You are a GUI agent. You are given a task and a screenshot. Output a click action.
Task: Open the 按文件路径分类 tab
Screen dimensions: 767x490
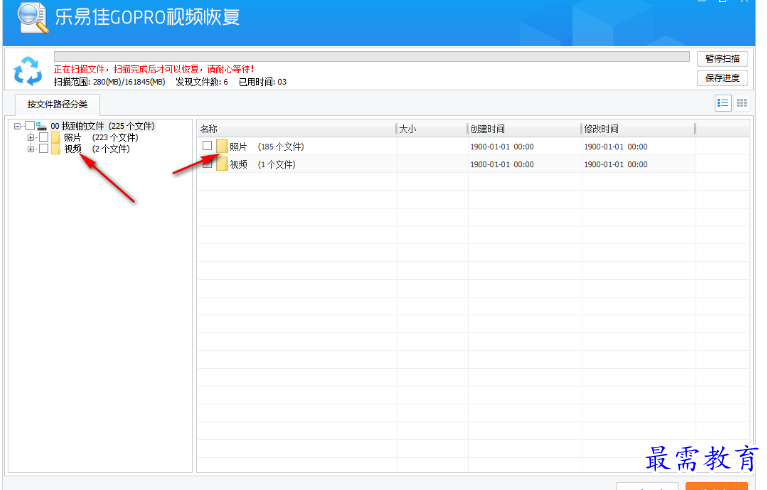pos(58,104)
